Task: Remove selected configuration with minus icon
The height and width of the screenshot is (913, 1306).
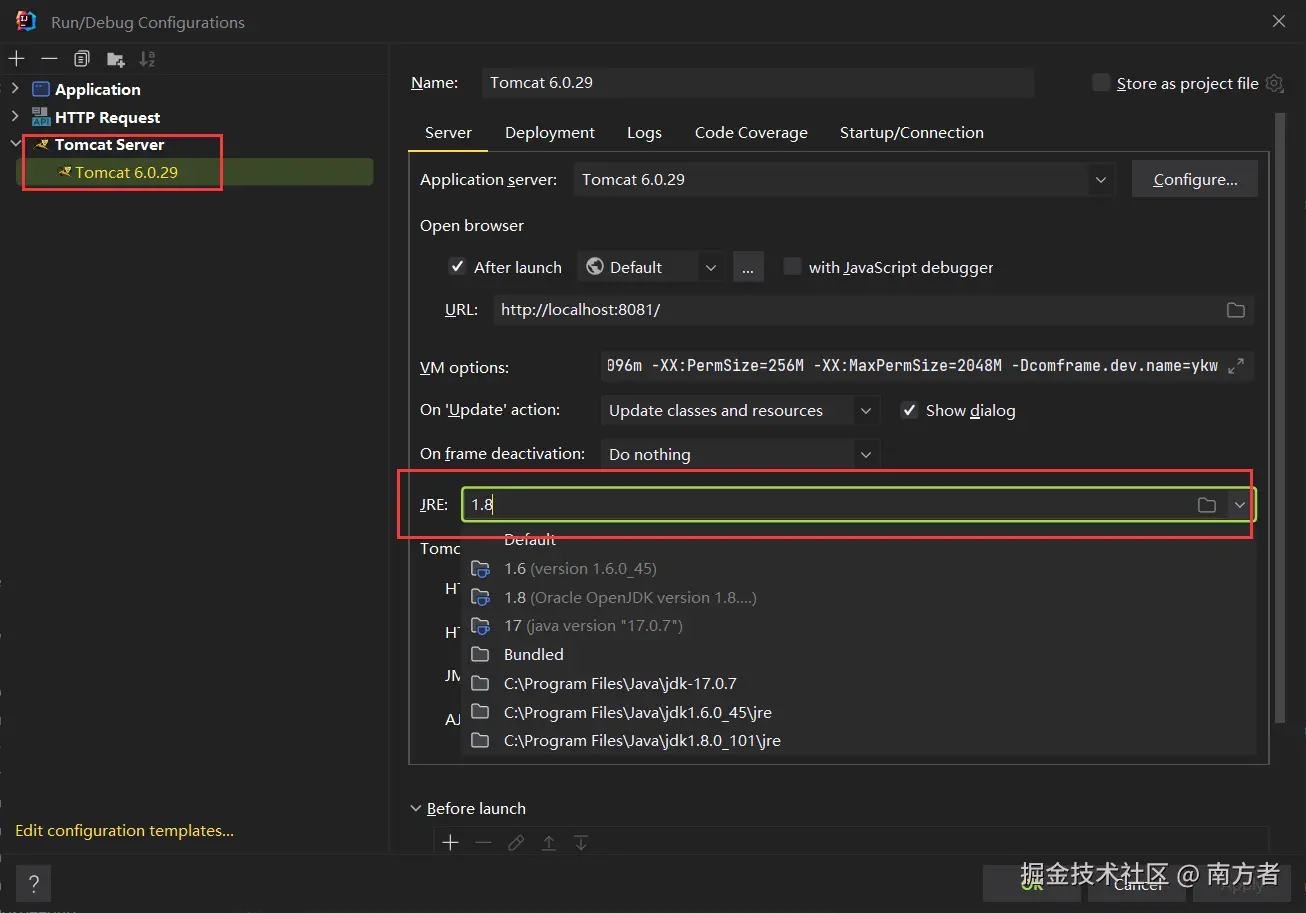Action: 49,59
